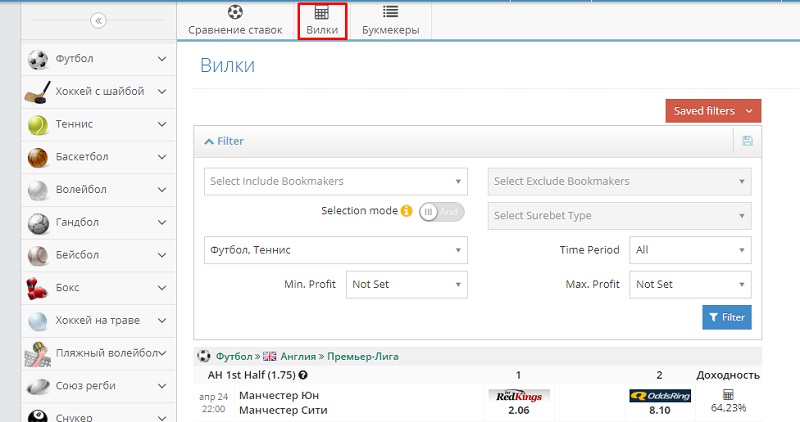Screen dimensions: 800x422
Task: Switch to the Букмекеры tab
Action: 390,21
